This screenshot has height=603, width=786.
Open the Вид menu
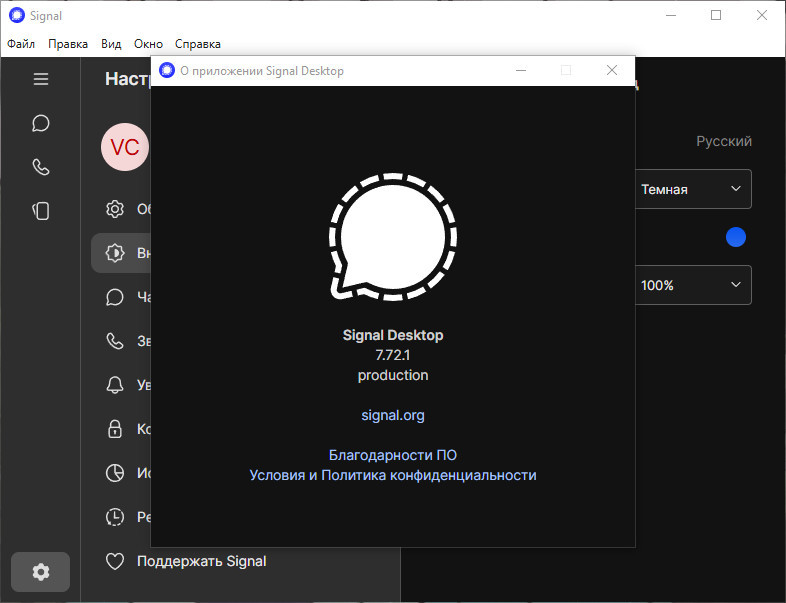111,44
